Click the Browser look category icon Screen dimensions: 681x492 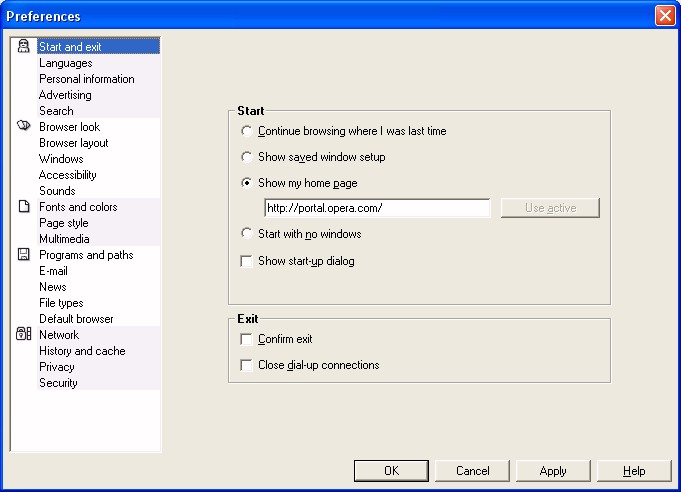23,126
